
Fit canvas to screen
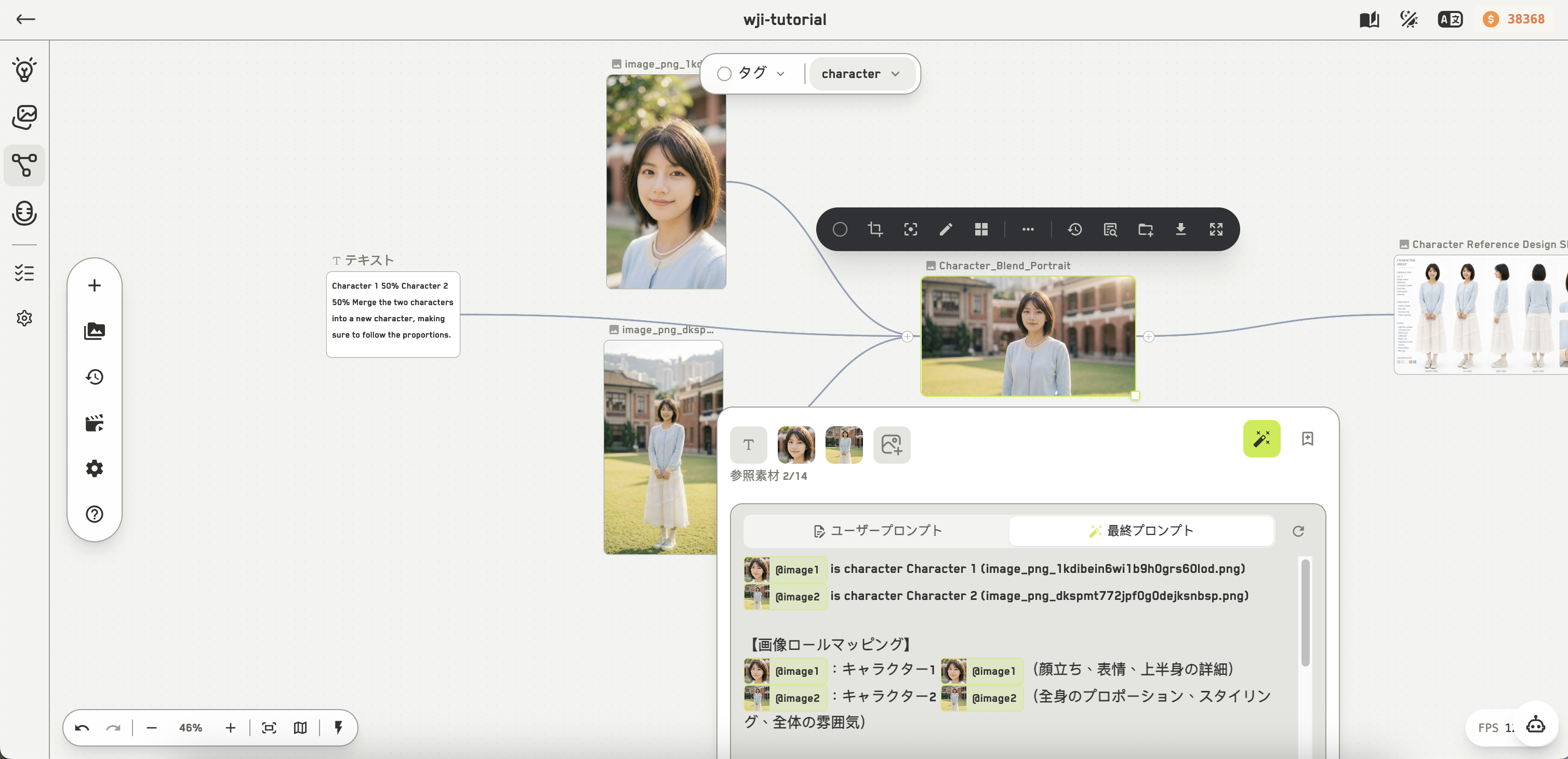coord(269,727)
